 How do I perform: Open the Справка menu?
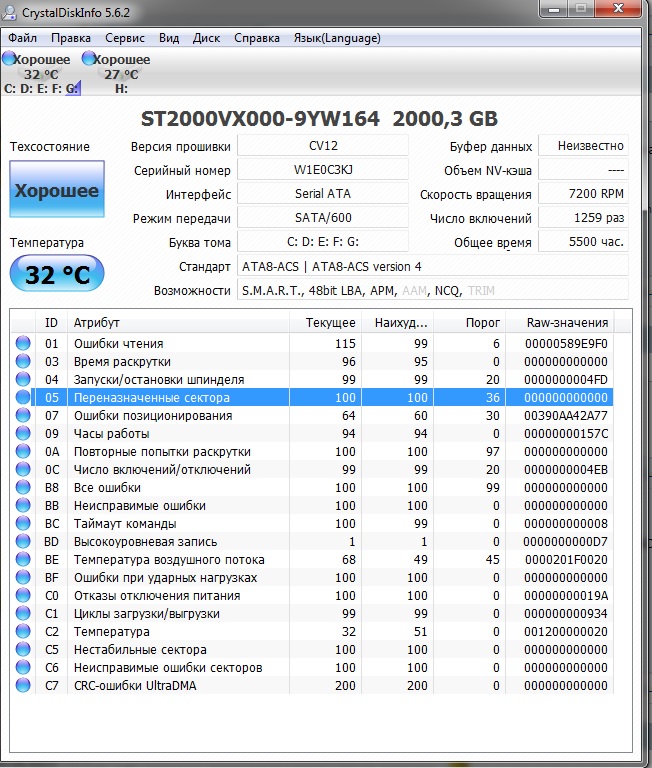click(257, 38)
